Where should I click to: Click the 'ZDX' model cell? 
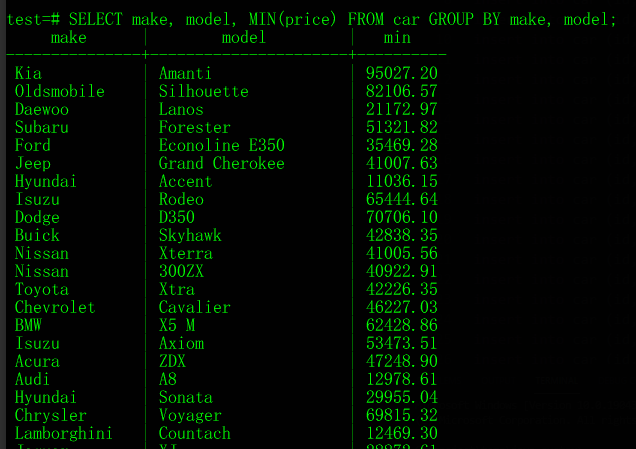pyautogui.click(x=172, y=361)
